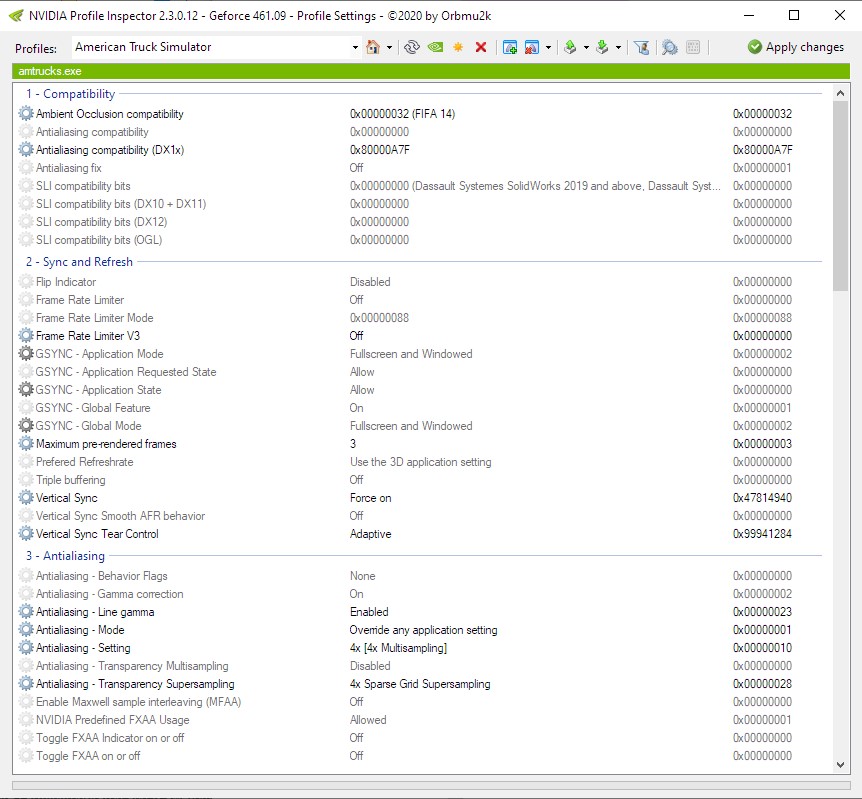Open the remove application dropdown arrow

pos(548,48)
